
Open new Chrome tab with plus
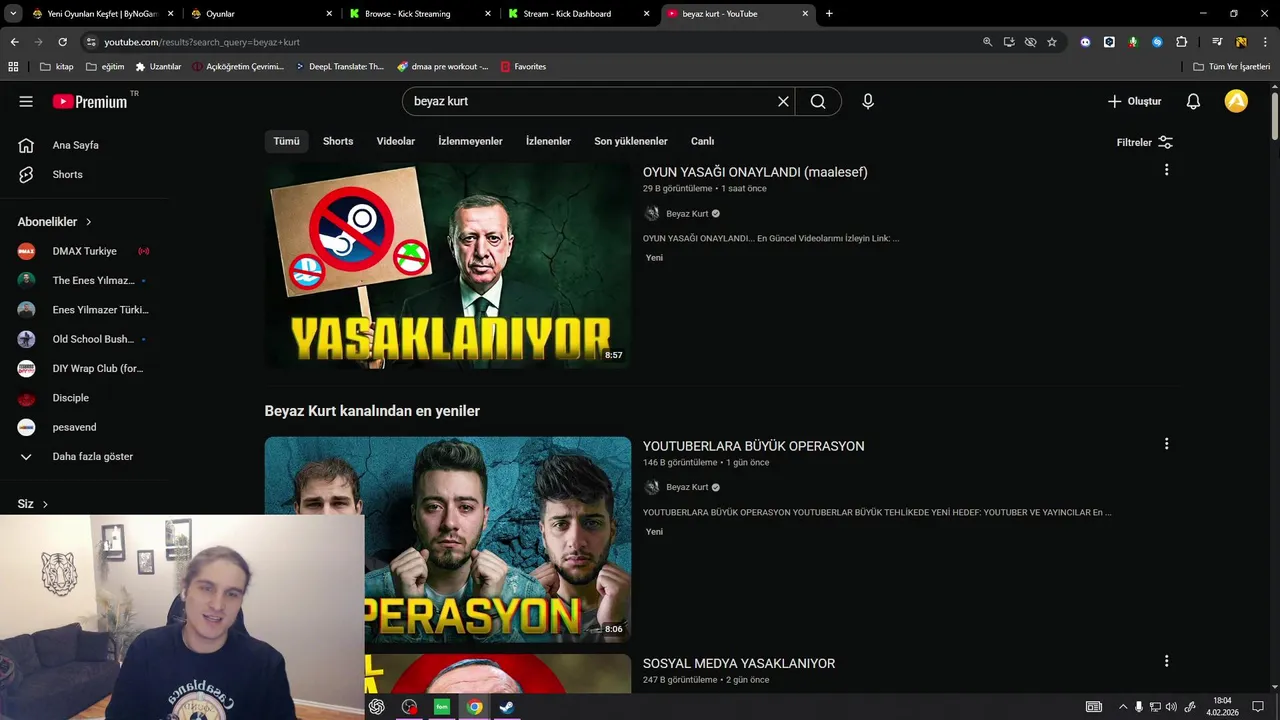point(829,14)
